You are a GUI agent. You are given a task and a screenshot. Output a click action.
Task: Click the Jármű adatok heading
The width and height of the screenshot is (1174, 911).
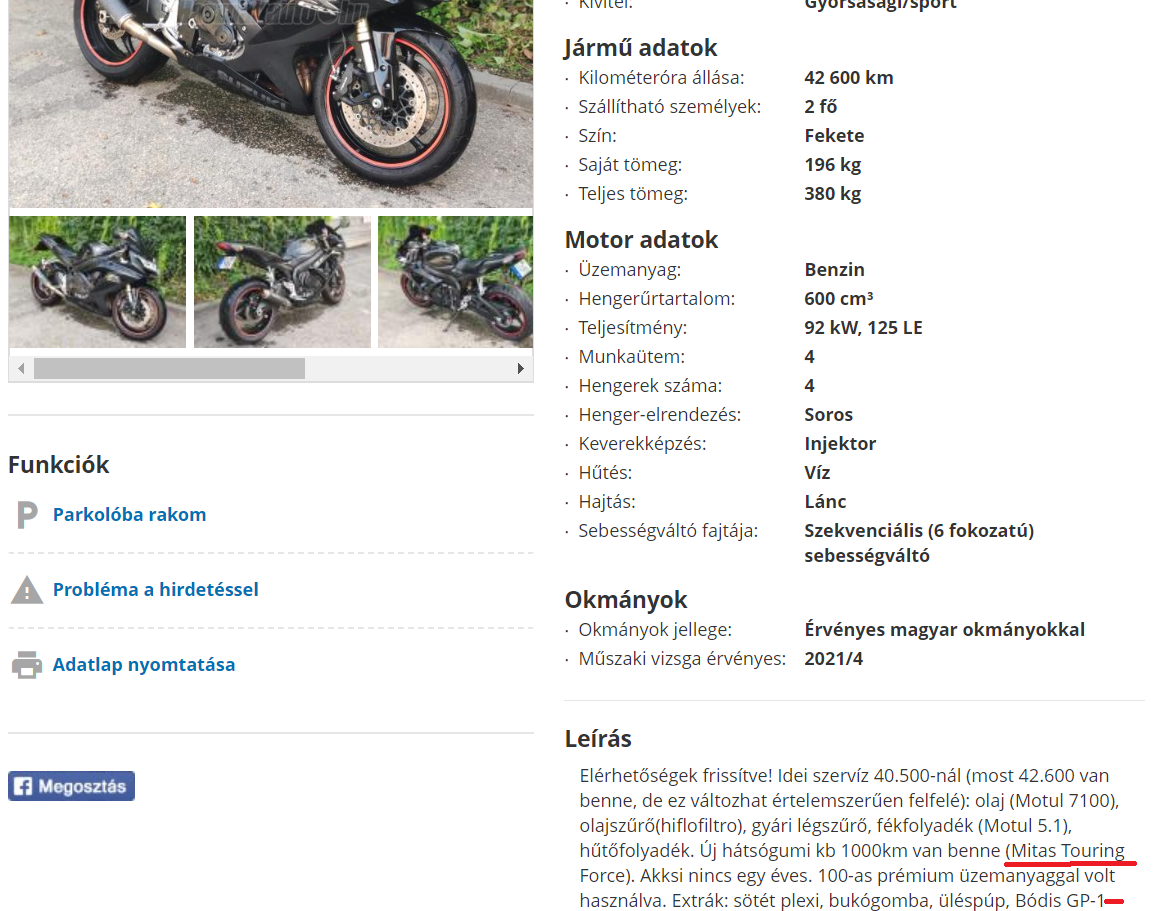641,48
